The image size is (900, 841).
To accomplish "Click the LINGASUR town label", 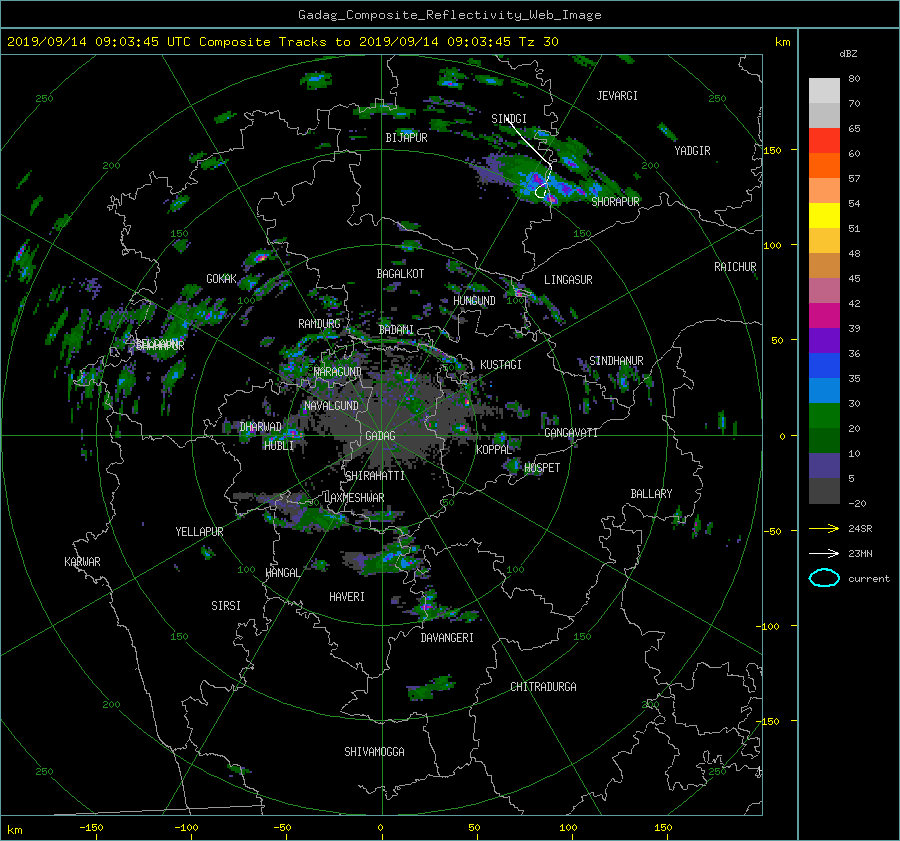I will 568,280.
